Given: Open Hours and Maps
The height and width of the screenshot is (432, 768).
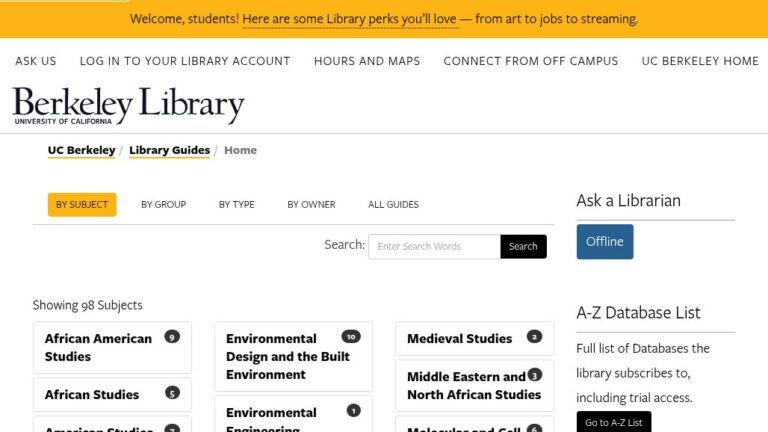Looking at the screenshot, I should (x=367, y=61).
